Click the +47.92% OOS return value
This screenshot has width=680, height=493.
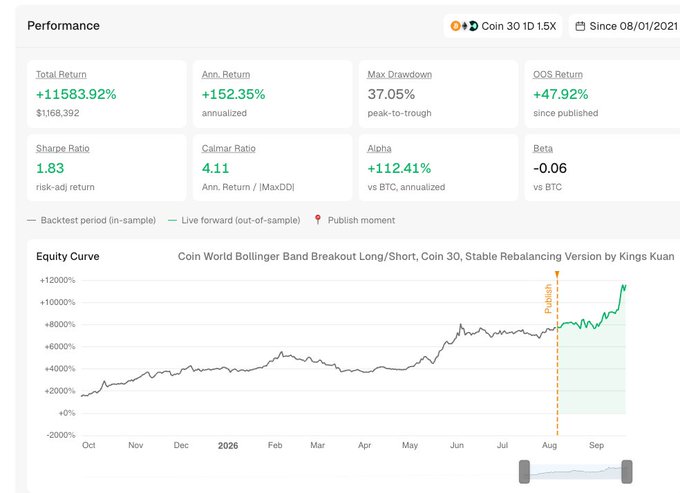coord(561,94)
